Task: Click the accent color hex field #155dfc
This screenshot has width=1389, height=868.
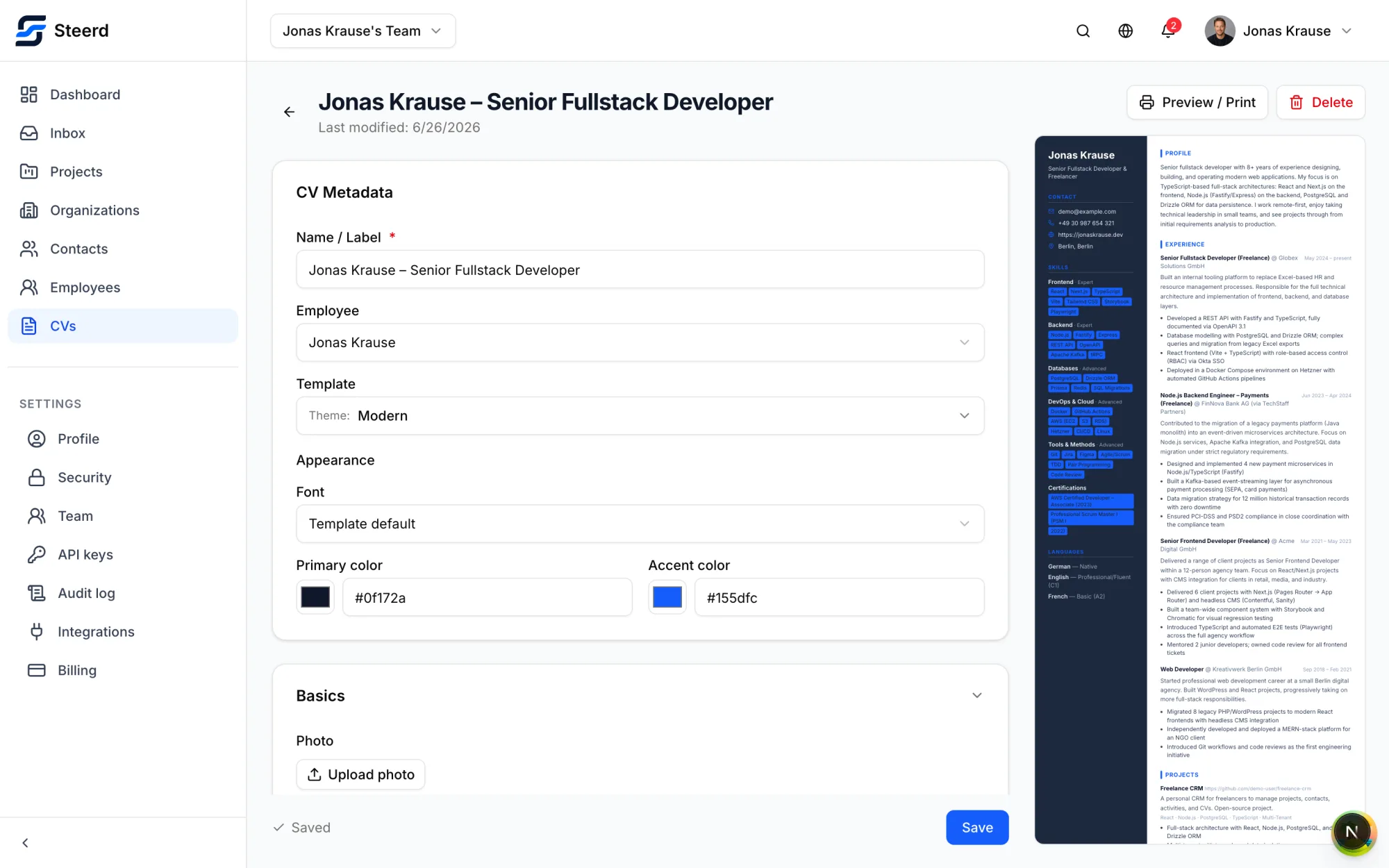Action: coord(839,597)
